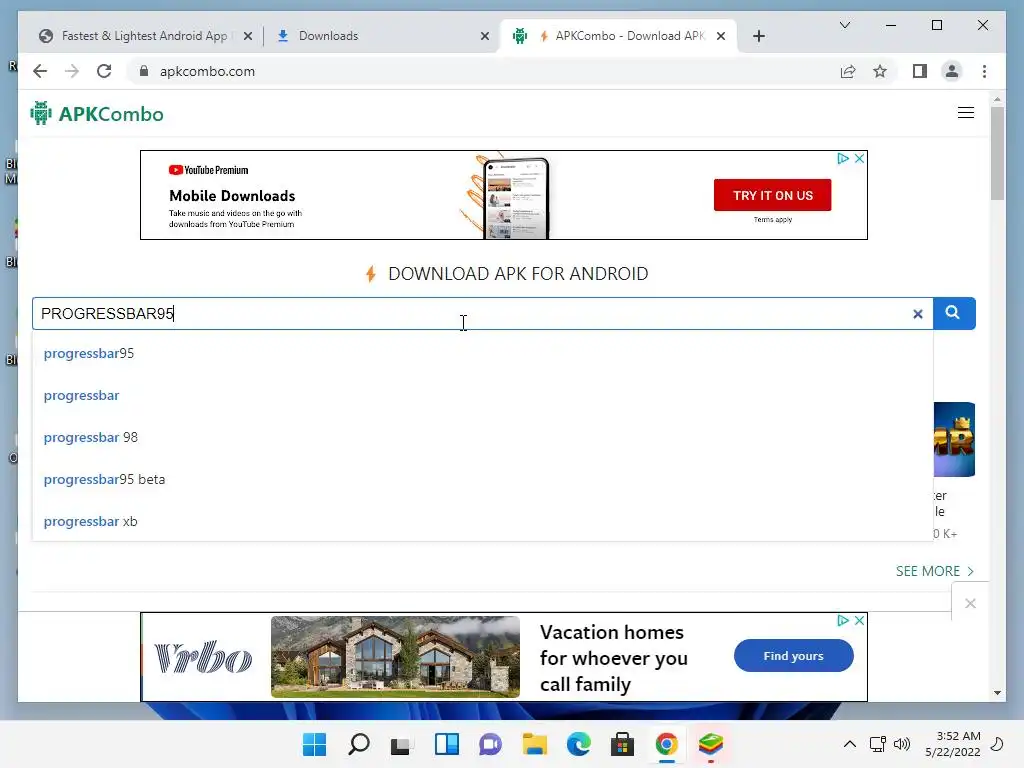The width and height of the screenshot is (1024, 768).
Task: Open the clock showing 3:52 AM
Action: point(953,744)
